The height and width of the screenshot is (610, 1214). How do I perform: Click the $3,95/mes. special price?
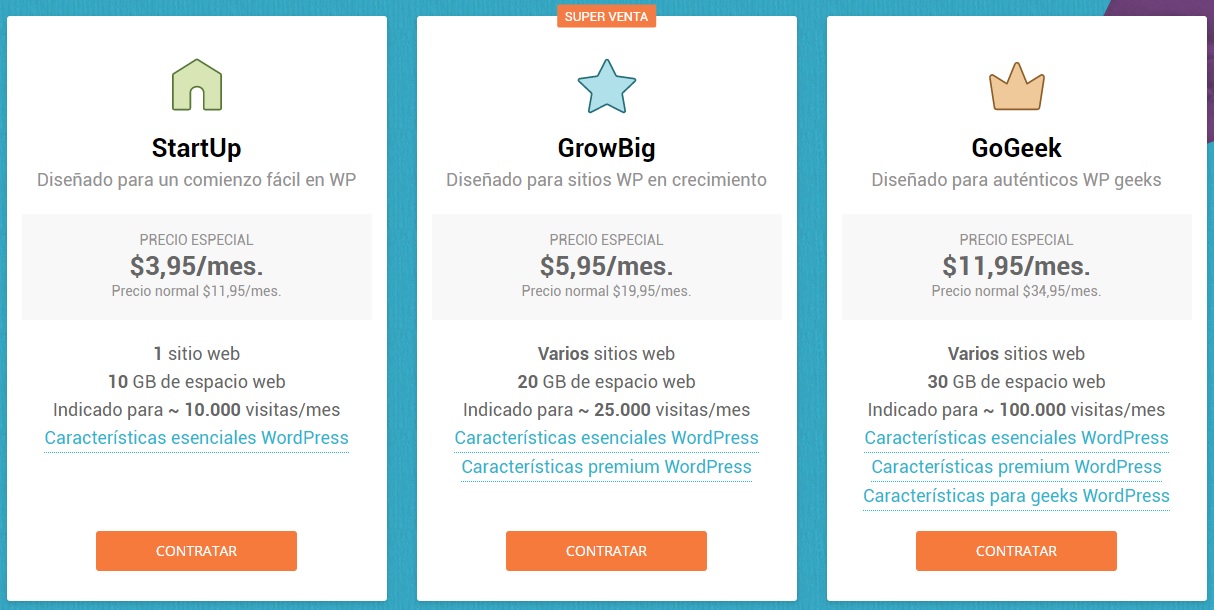[x=196, y=266]
